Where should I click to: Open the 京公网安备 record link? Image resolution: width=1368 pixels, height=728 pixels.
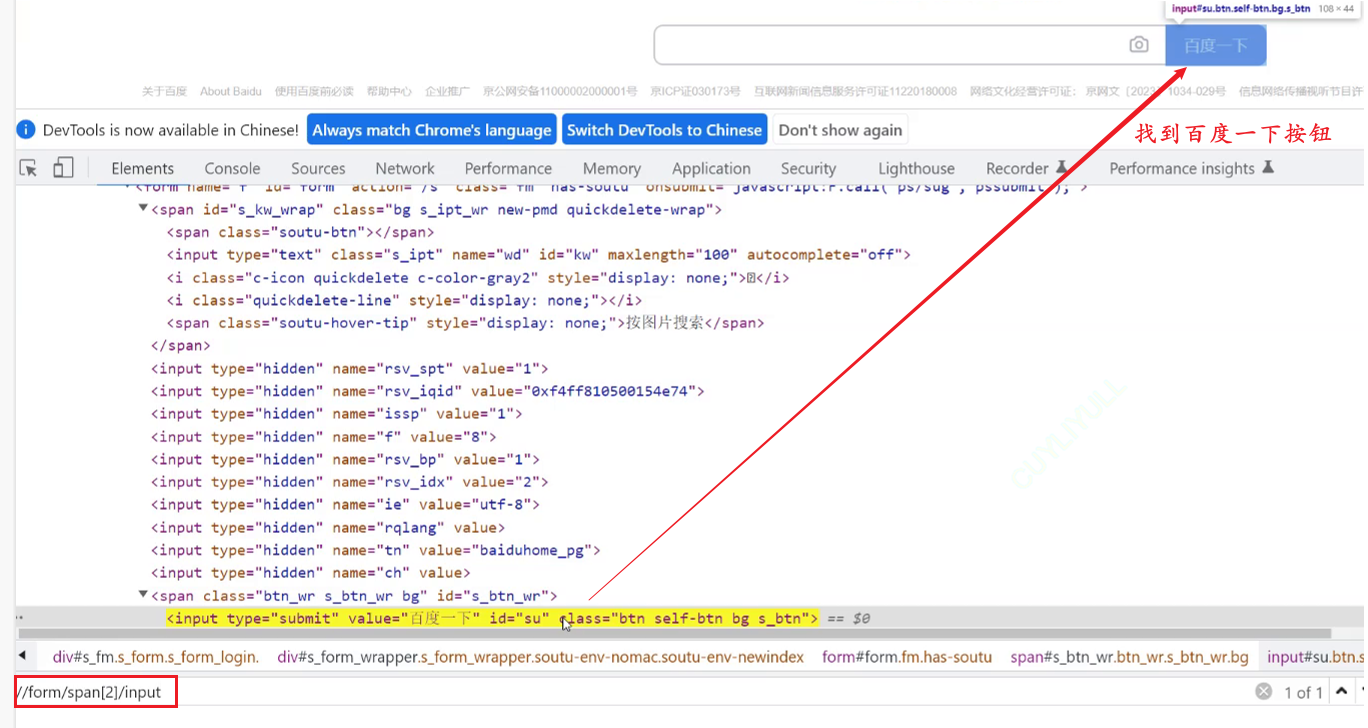[x=560, y=91]
